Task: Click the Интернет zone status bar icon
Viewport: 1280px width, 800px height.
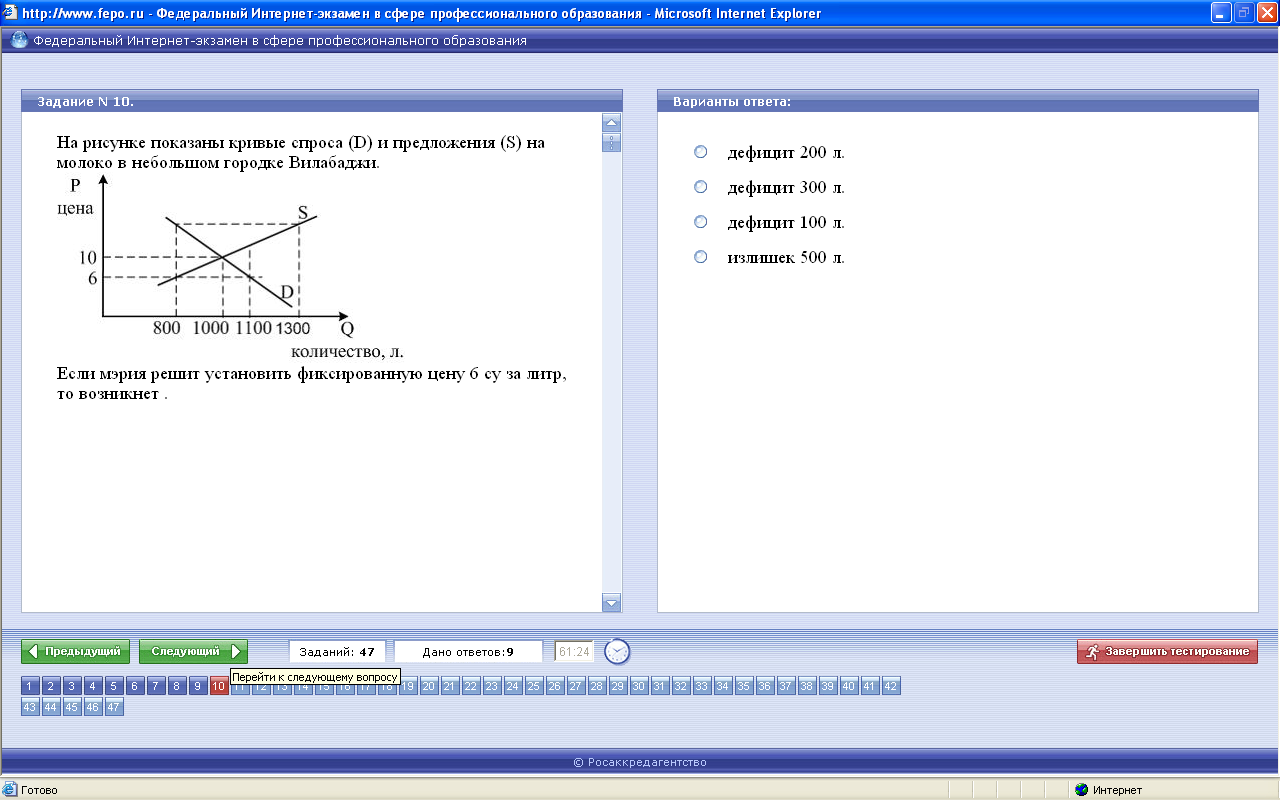Action: click(1081, 790)
